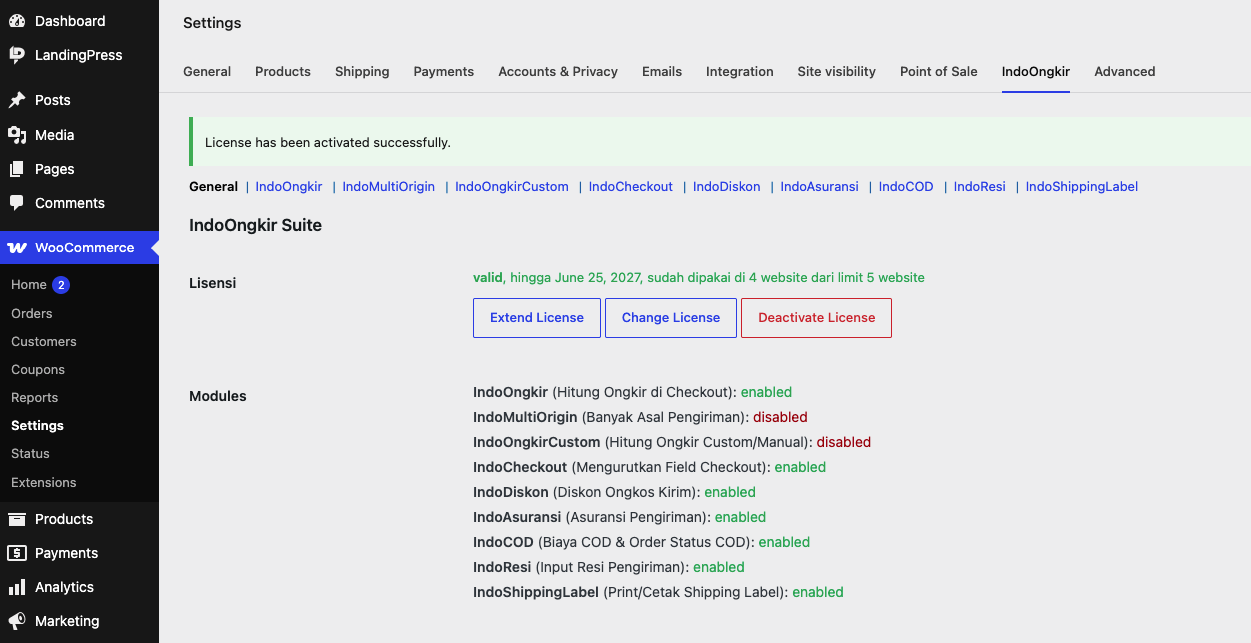1251x643 pixels.
Task: Click the Change License button
Action: click(x=671, y=318)
